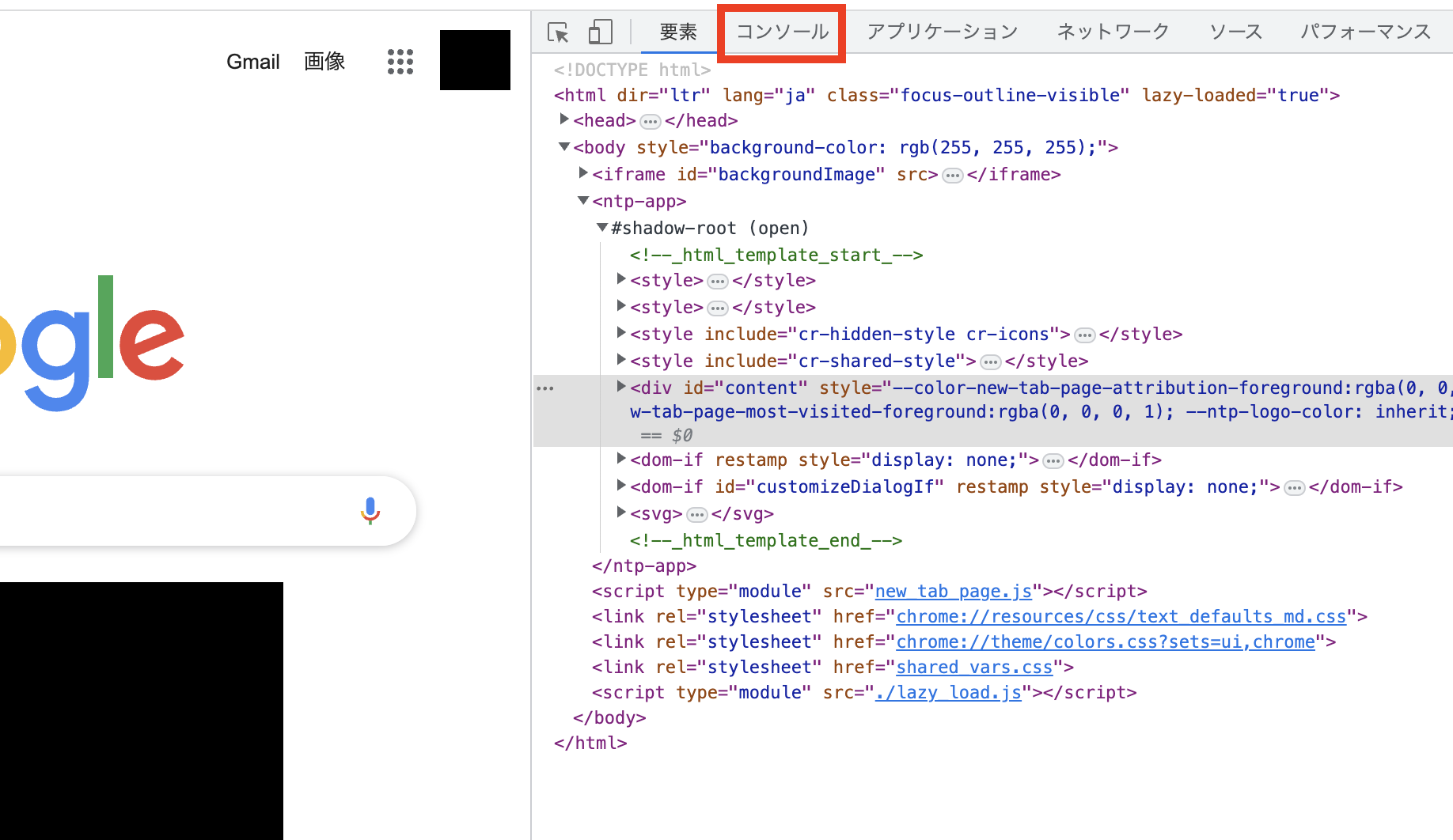Expand the cr-hidden-style cr-icons ellipsis badge

(x=1085, y=335)
